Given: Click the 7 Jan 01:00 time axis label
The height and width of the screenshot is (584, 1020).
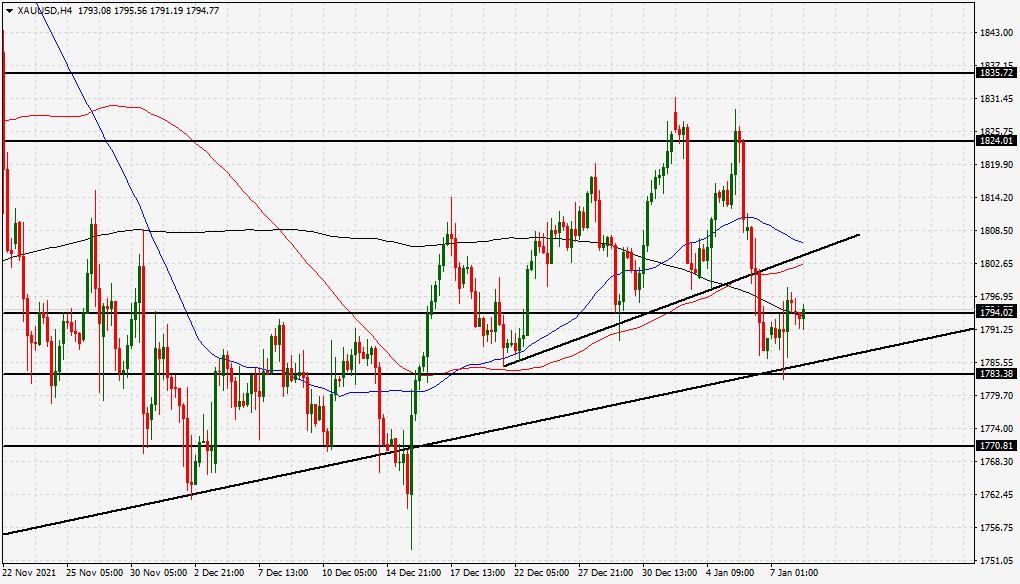Looking at the screenshot, I should point(794,573).
